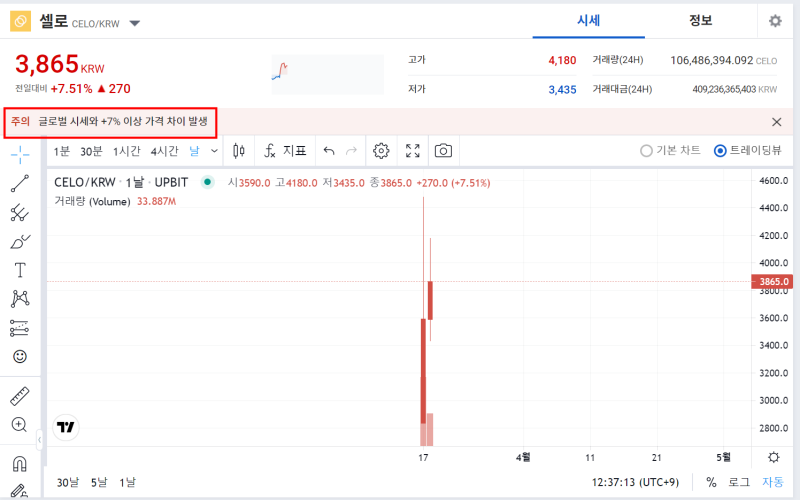Viewport: 800px width, 500px height.
Task: Switch to the 정보 tab
Action: click(701, 20)
